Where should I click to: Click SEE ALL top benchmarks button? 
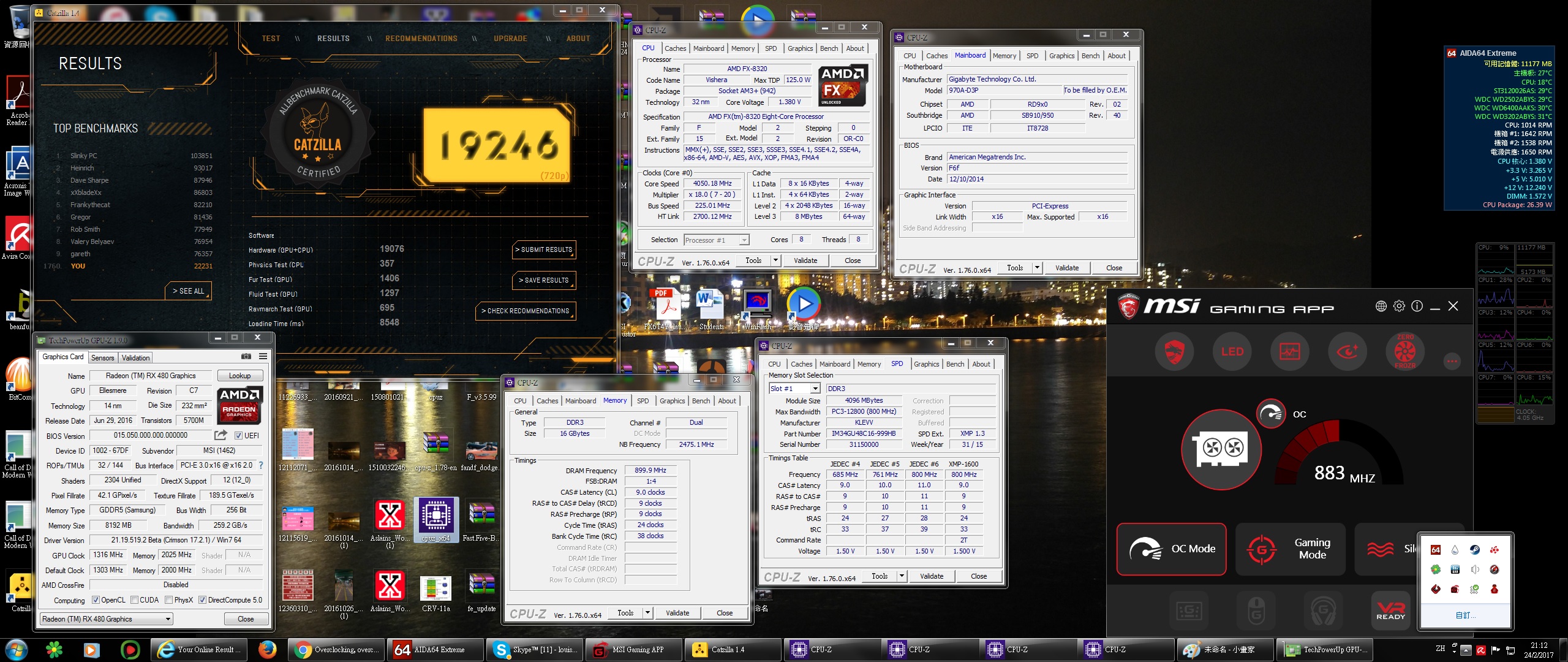tap(188, 291)
